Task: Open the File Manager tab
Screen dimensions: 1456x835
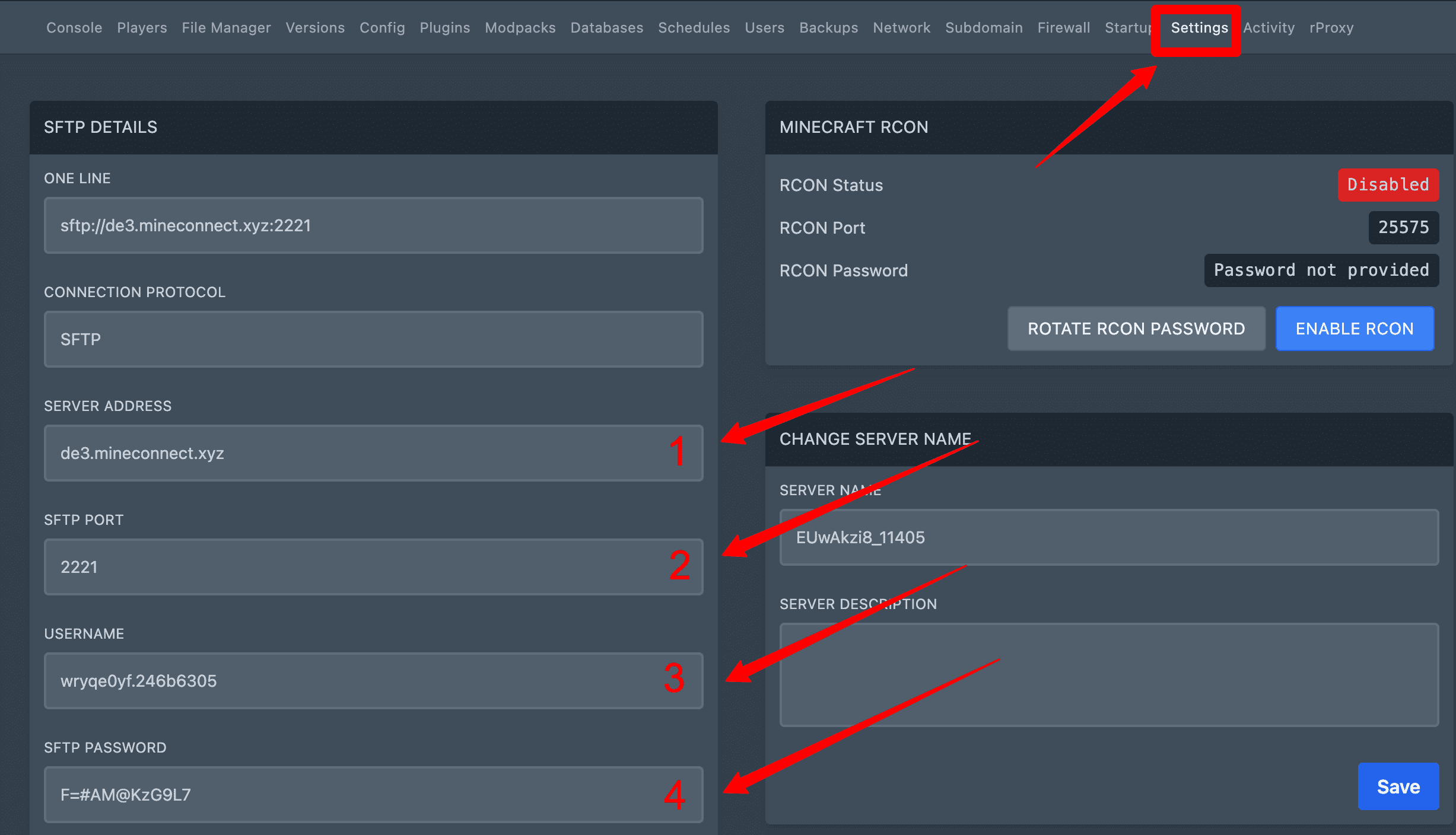Action: click(x=226, y=28)
